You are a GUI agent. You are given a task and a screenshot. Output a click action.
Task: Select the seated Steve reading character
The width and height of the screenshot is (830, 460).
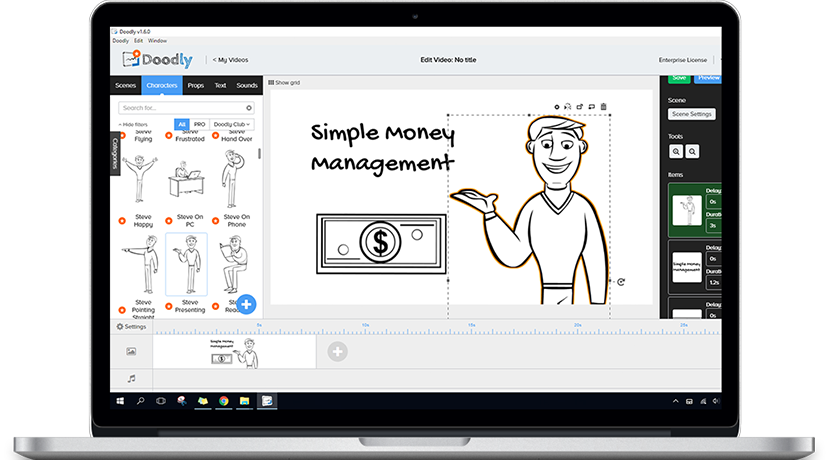234,264
